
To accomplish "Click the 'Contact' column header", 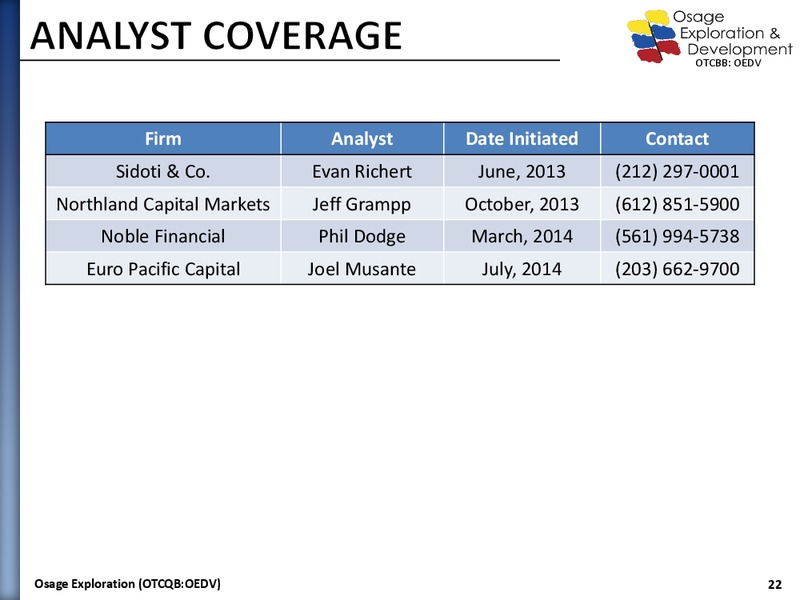I will point(677,139).
